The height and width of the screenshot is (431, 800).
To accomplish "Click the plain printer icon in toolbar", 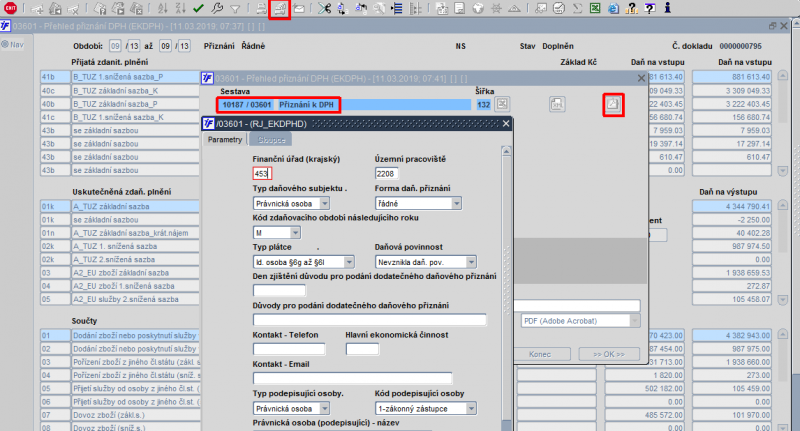I will (x=261, y=8).
